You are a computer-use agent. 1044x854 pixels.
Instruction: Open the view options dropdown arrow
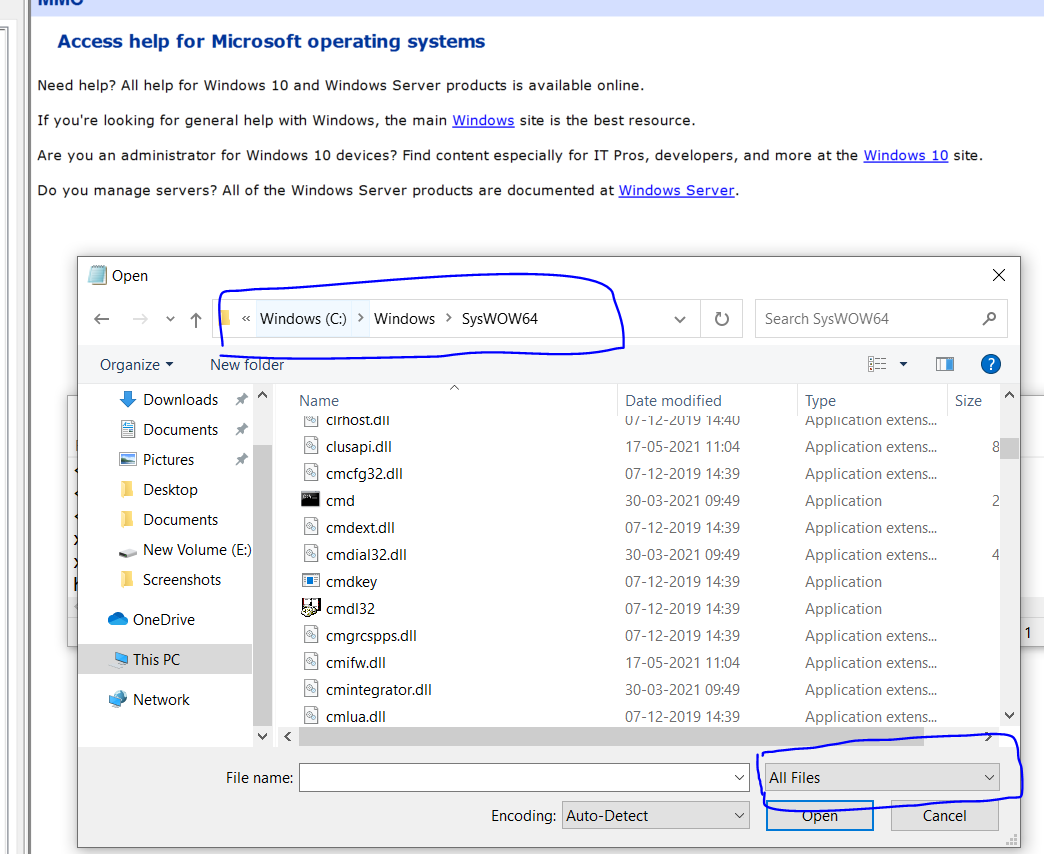[904, 364]
